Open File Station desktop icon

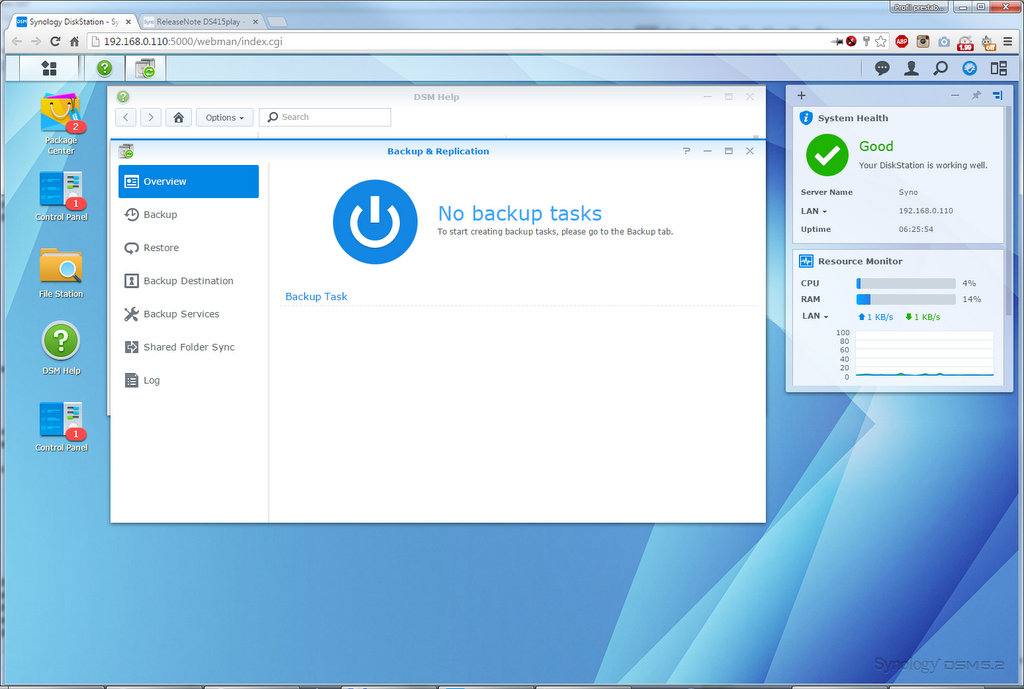click(61, 273)
